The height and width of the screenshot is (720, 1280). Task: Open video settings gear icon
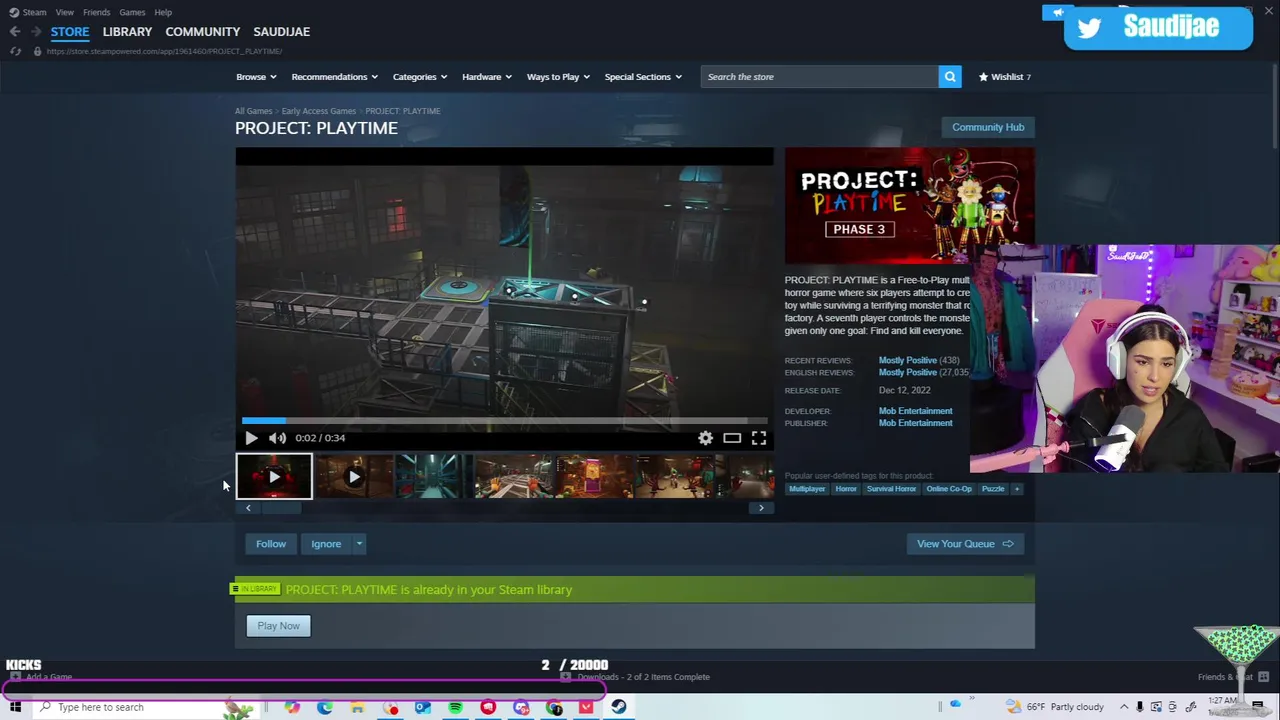705,438
